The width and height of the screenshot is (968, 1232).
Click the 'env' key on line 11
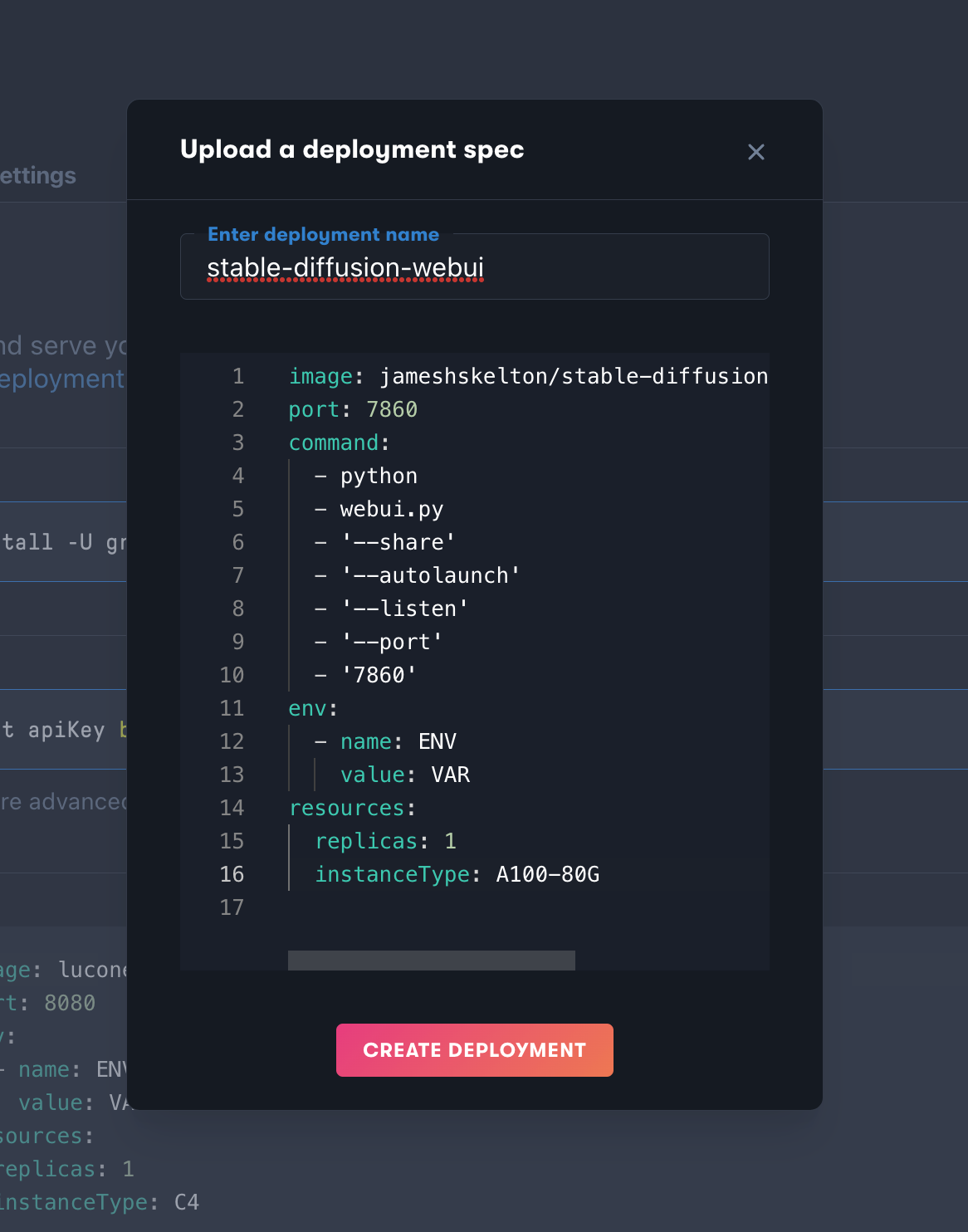tap(308, 708)
